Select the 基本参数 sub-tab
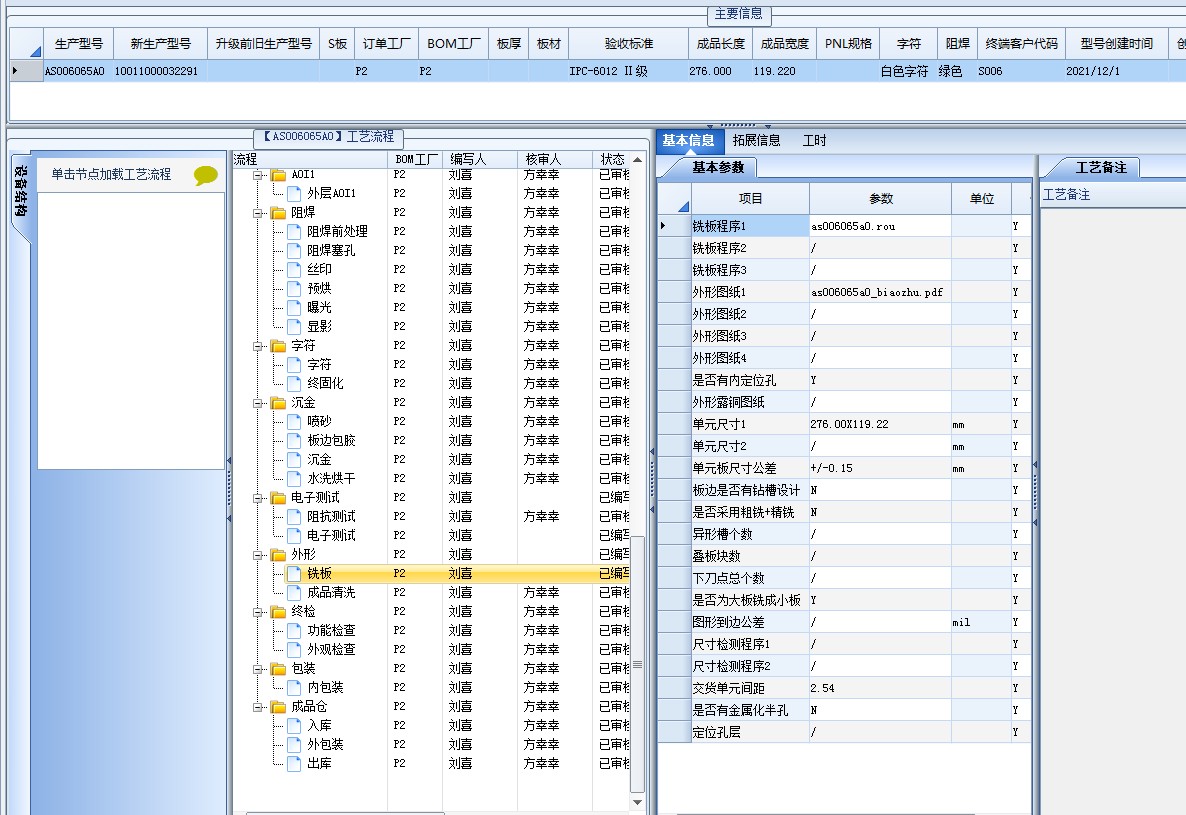 (718, 168)
